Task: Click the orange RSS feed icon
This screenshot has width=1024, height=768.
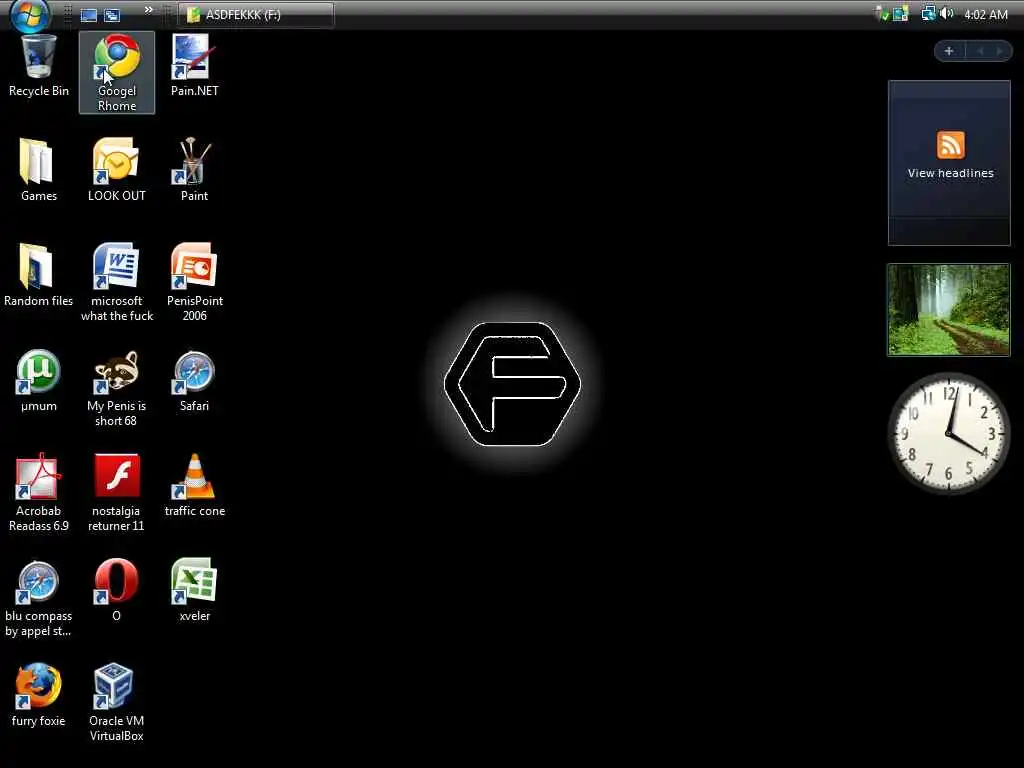Action: [950, 145]
